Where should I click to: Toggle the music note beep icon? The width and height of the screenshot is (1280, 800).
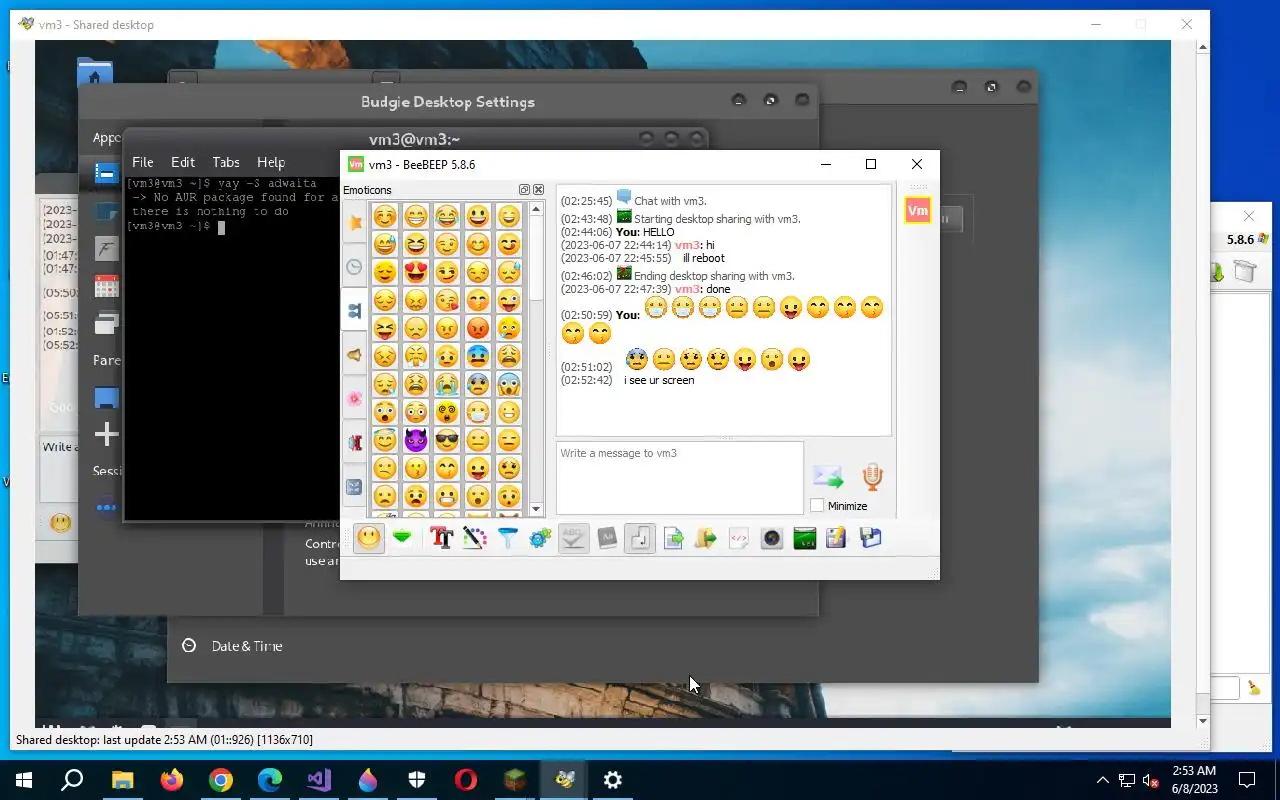(640, 538)
